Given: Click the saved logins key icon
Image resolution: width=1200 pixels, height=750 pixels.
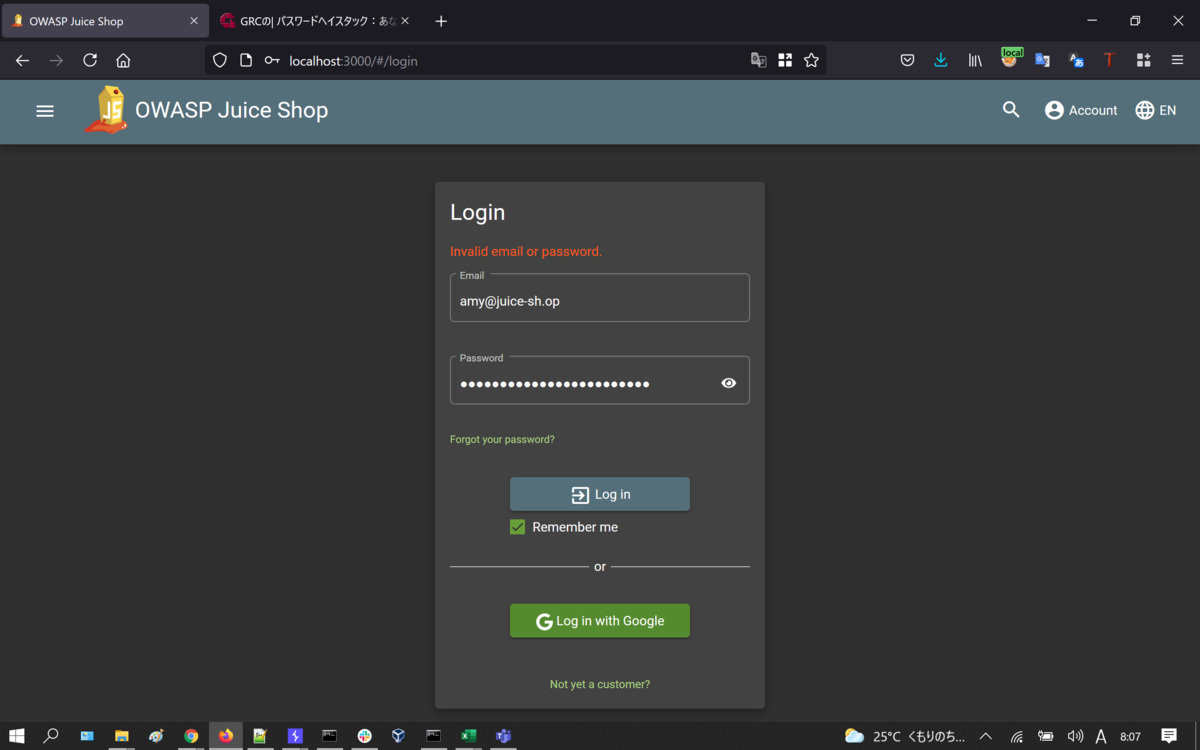Looking at the screenshot, I should (272, 60).
